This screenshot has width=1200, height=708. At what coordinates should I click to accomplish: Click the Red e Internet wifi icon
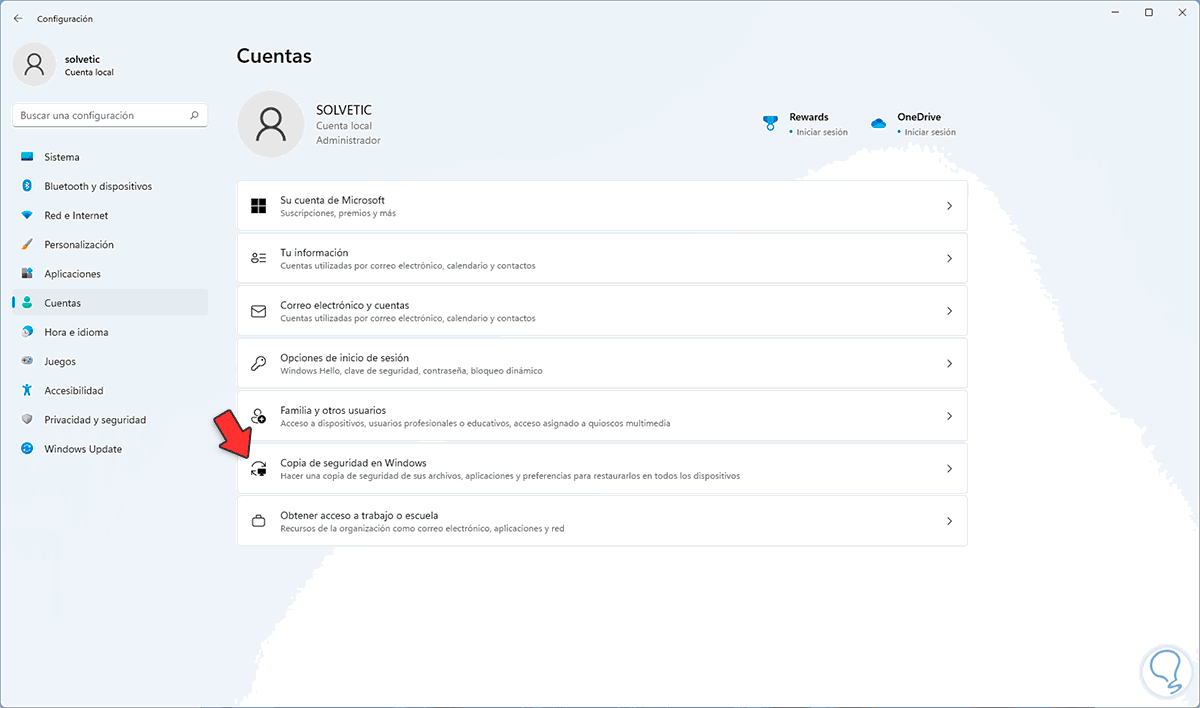point(27,215)
